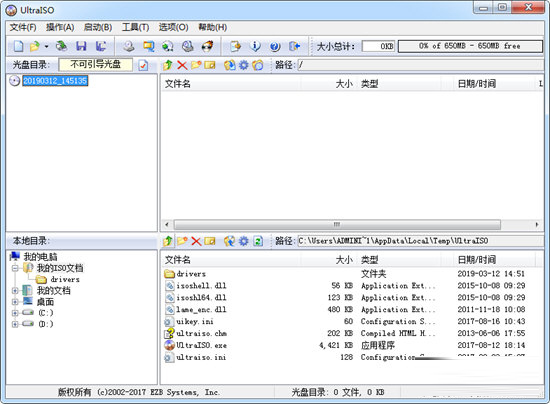Select disc tree node 20190312_145135
The image size is (550, 404).
pyautogui.click(x=55, y=81)
